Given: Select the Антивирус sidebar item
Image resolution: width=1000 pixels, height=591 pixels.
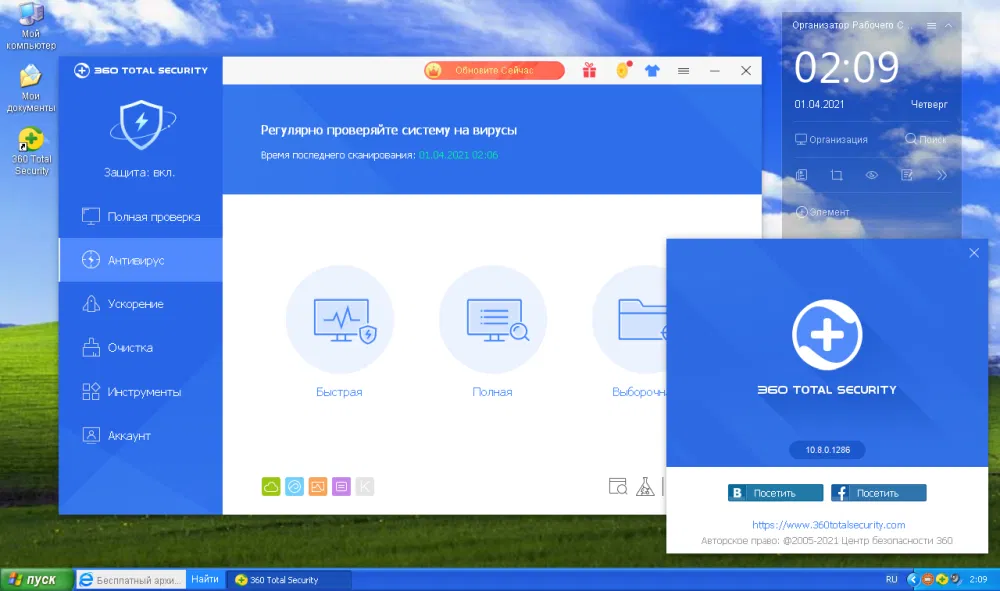Looking at the screenshot, I should click(141, 260).
